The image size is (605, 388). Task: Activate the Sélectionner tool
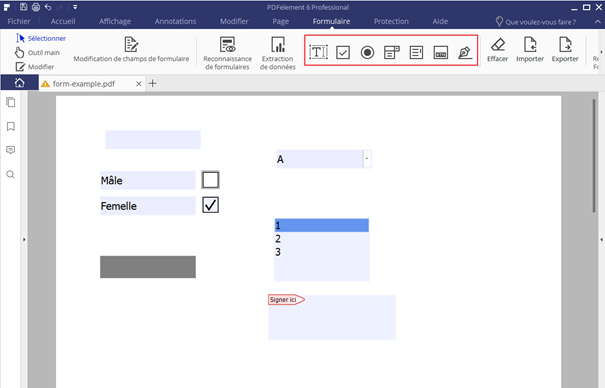[x=41, y=38]
